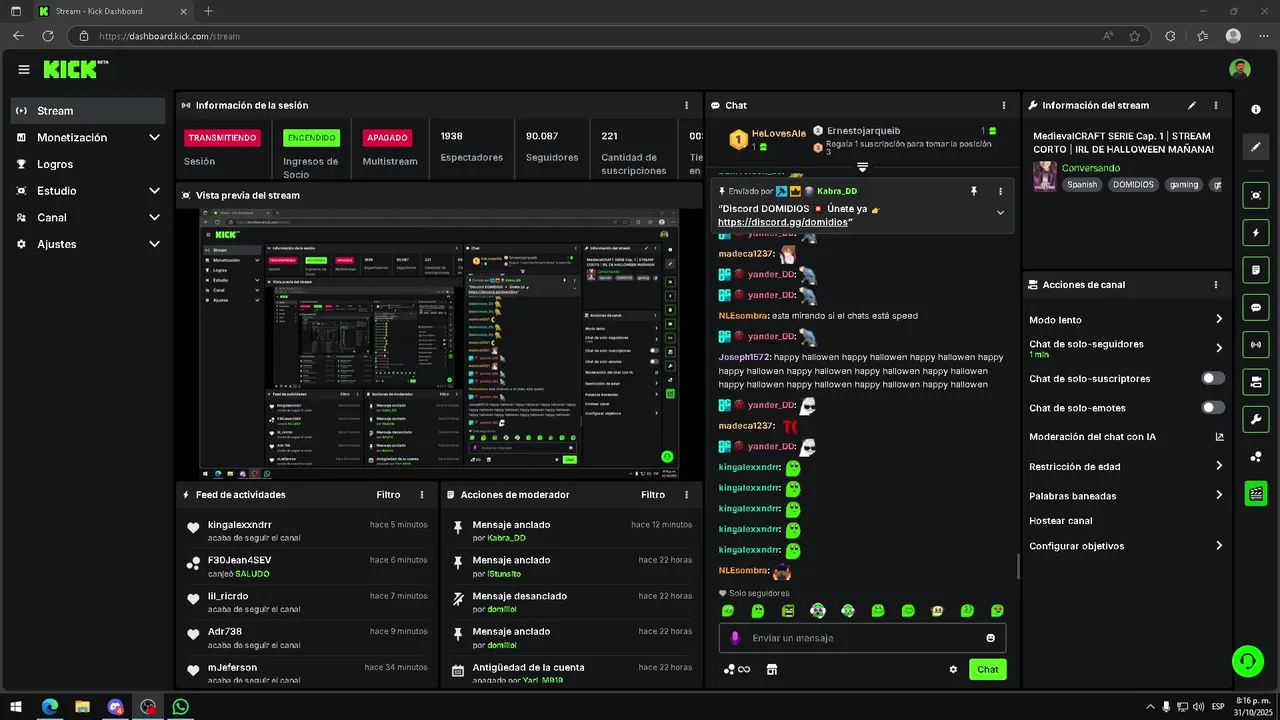
Task: Click the Enviar un mensaje input field
Action: [862, 638]
